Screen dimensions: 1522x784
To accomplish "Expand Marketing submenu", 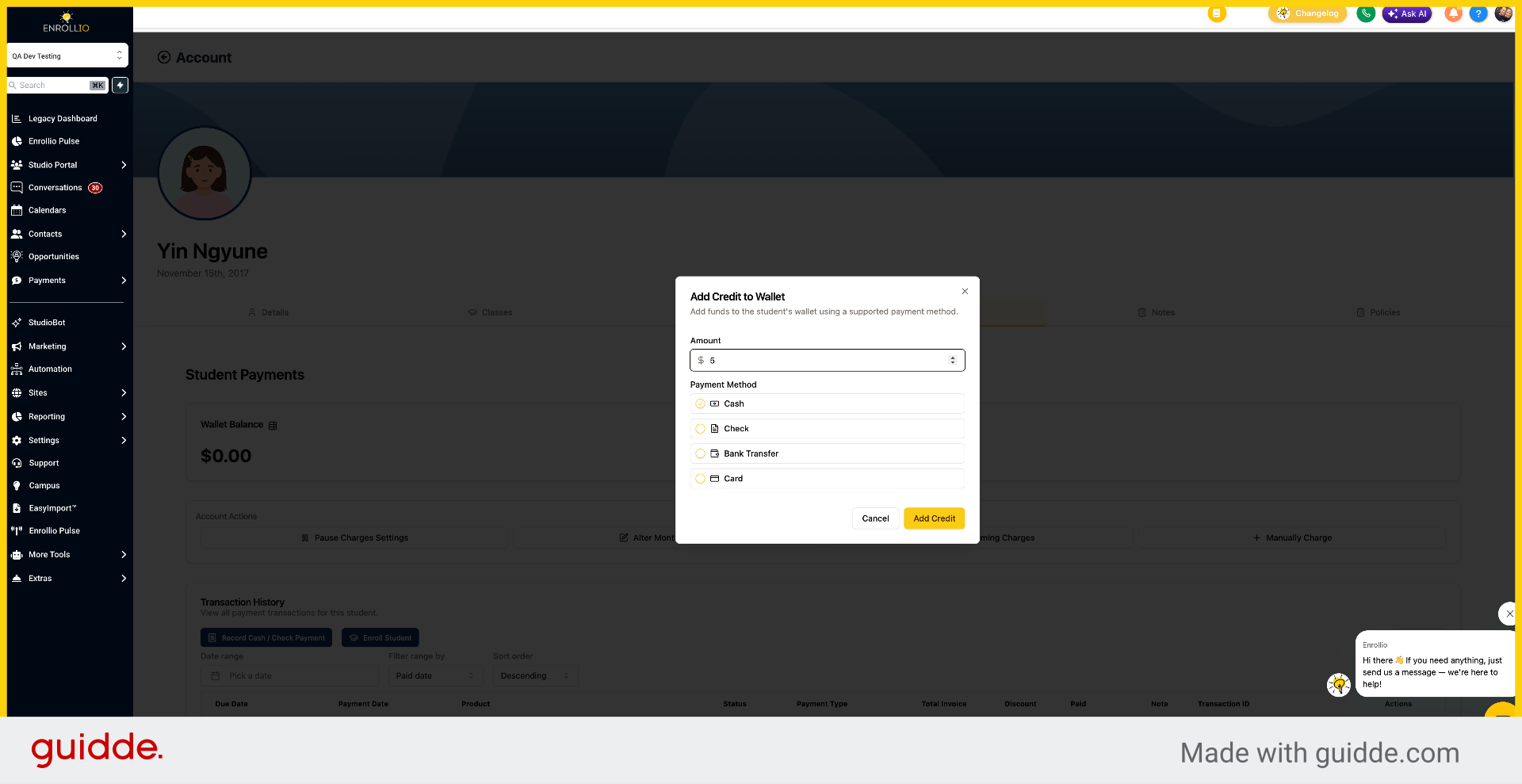I will [x=124, y=346].
